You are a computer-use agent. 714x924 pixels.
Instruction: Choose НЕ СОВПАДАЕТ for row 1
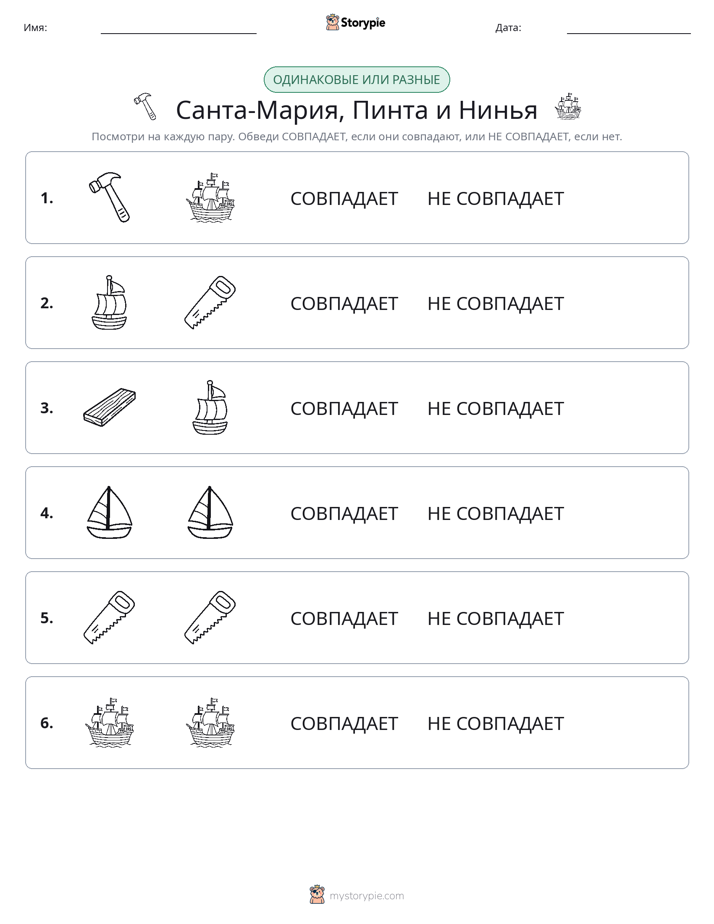pyautogui.click(x=495, y=199)
